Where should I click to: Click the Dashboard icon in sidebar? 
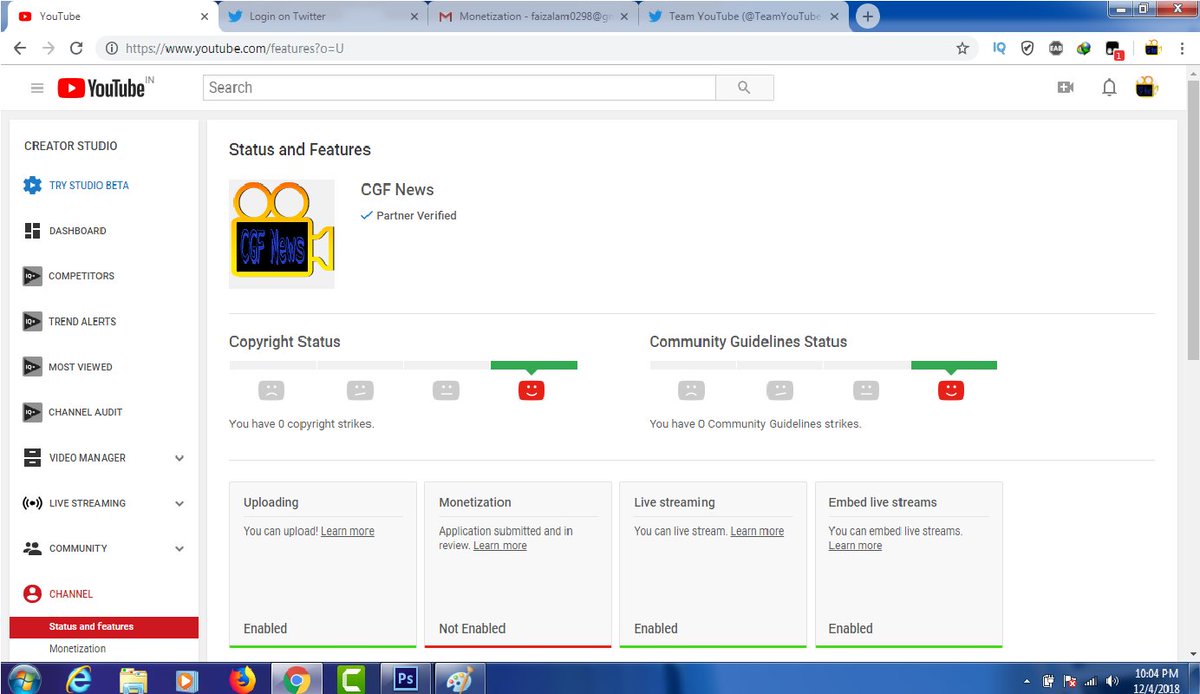point(32,231)
